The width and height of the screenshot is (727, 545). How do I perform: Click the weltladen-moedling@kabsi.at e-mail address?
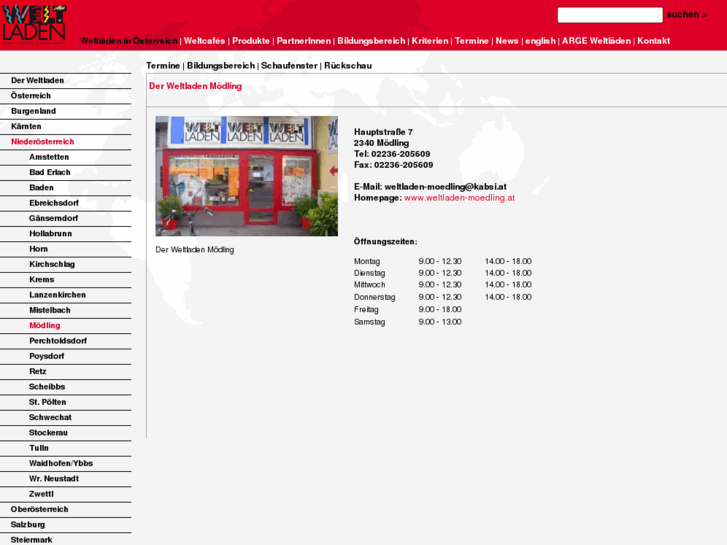pyautogui.click(x=446, y=186)
